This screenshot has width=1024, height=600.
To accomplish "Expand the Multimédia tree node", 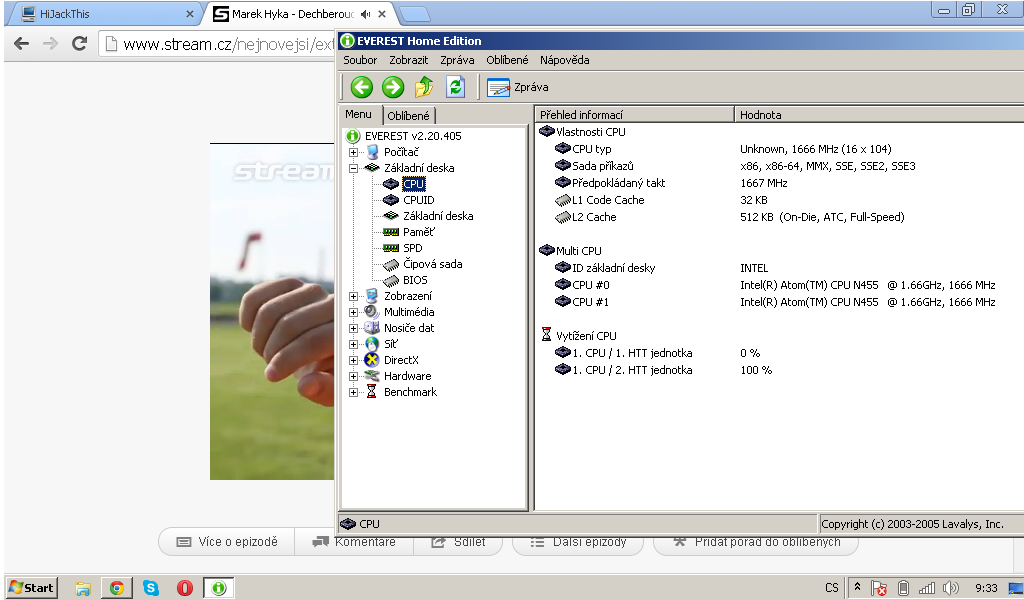I will pos(353,312).
